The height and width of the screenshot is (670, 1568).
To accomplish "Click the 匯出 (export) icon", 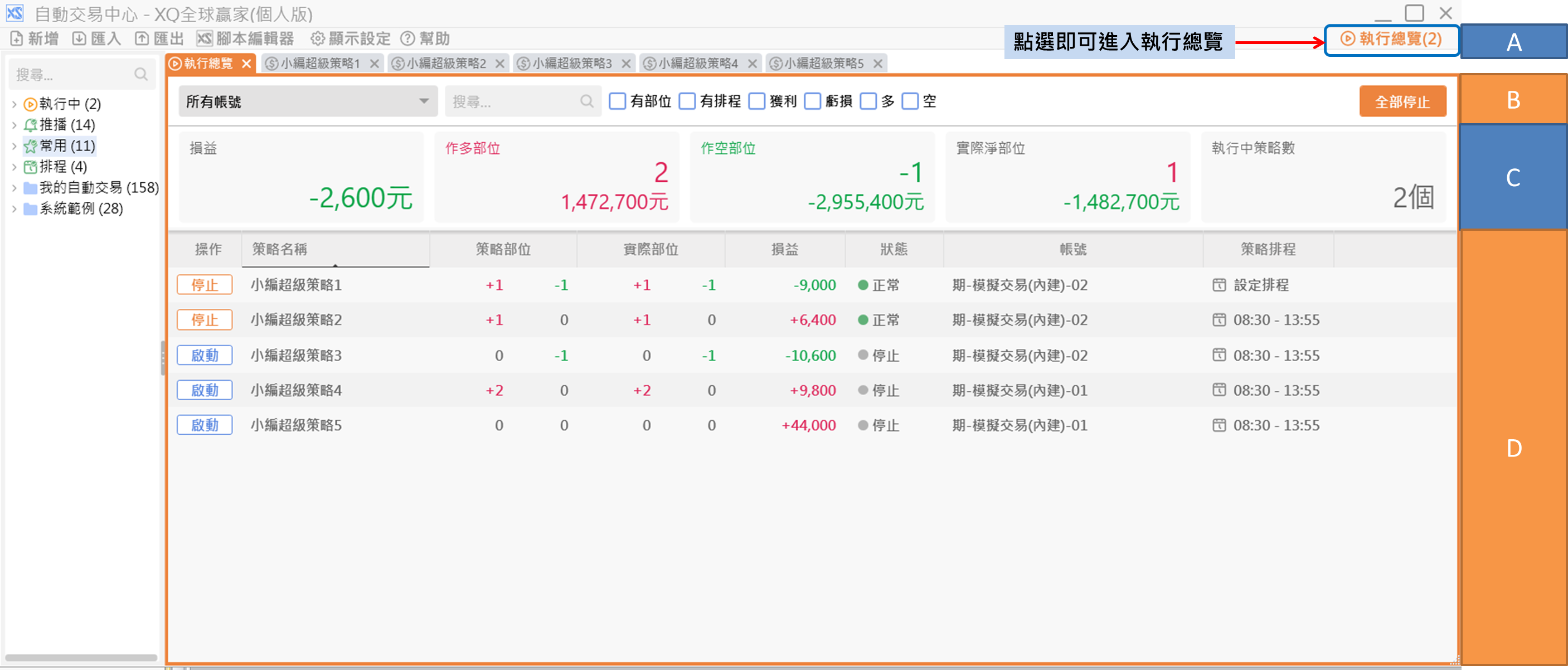I will (x=142, y=39).
